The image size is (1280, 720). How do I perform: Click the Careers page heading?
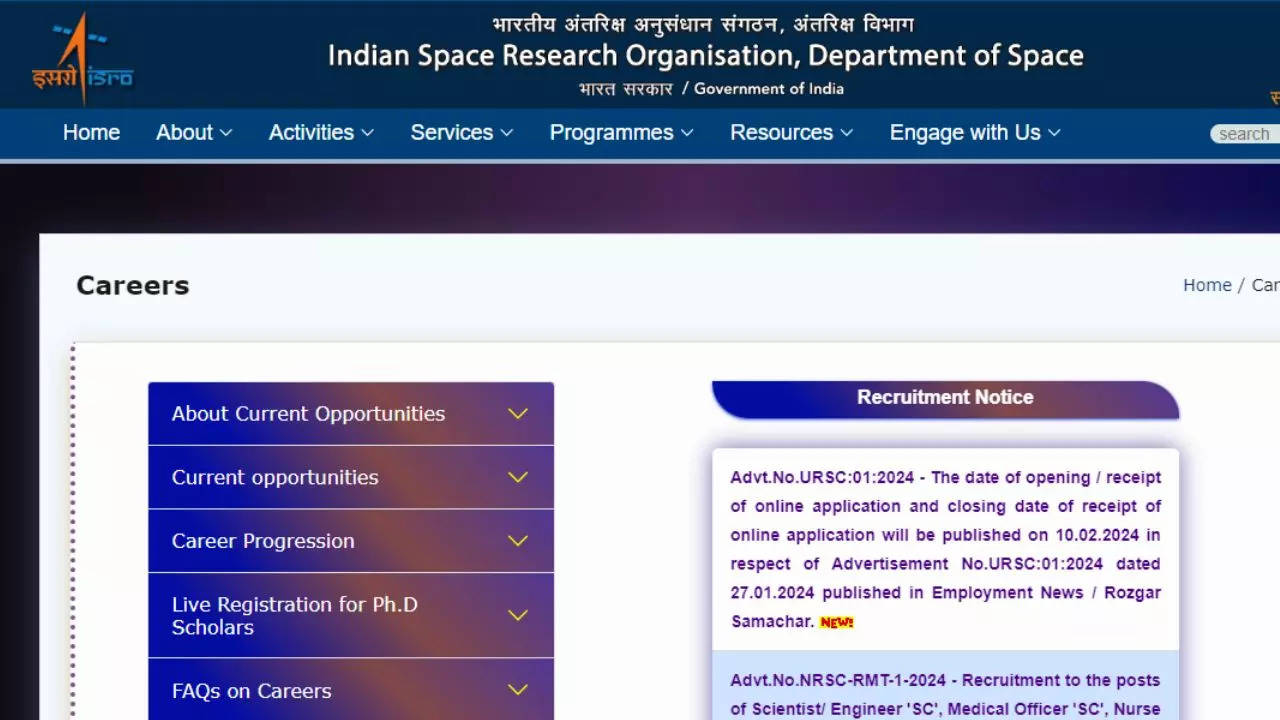(133, 286)
